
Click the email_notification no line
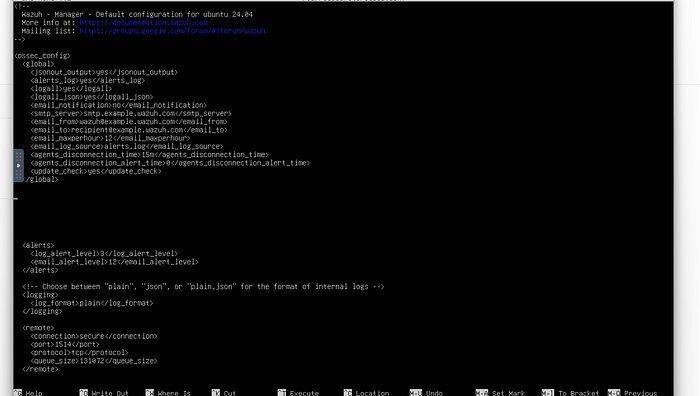[x=119, y=105]
